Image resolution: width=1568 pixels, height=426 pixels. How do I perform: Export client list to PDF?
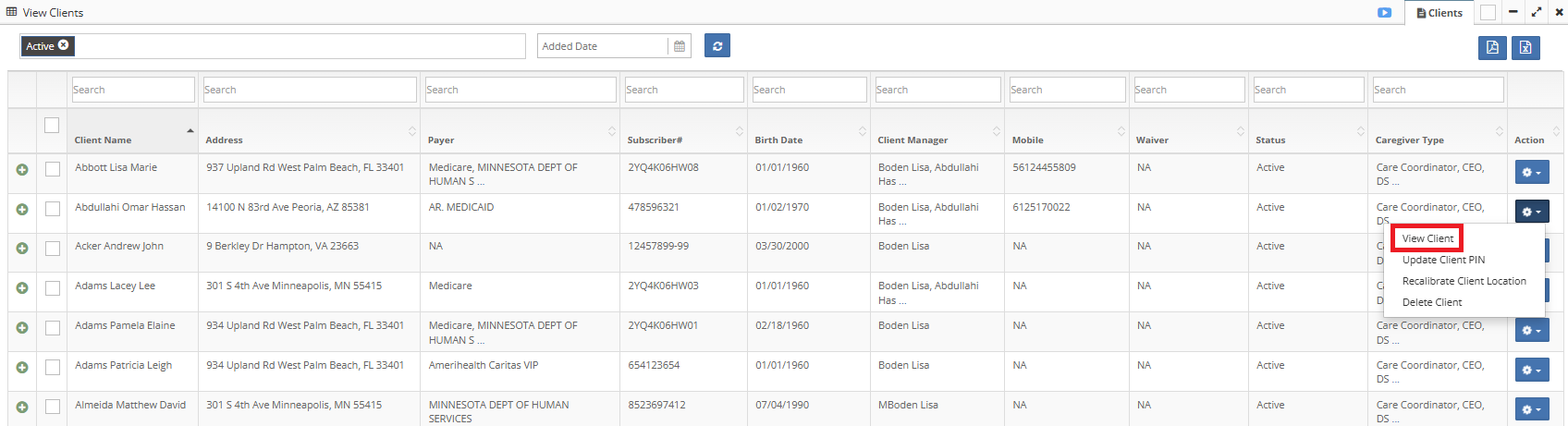(x=1492, y=47)
